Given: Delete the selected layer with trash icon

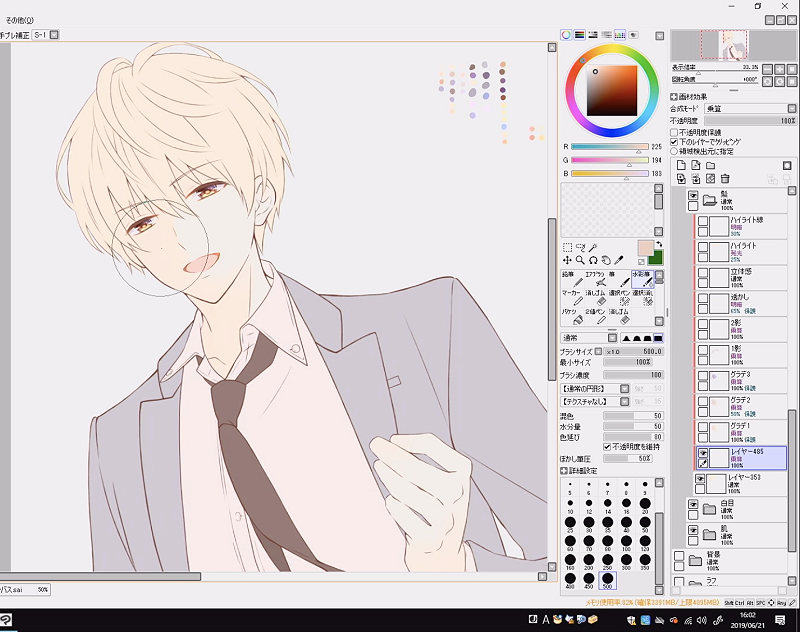Looking at the screenshot, I should point(725,179).
